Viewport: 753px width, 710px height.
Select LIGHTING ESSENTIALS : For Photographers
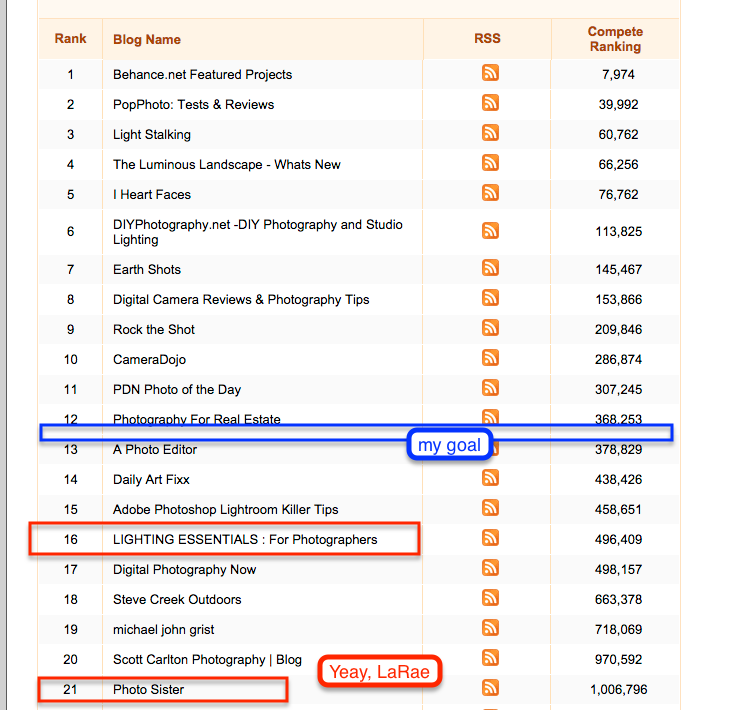pos(245,539)
